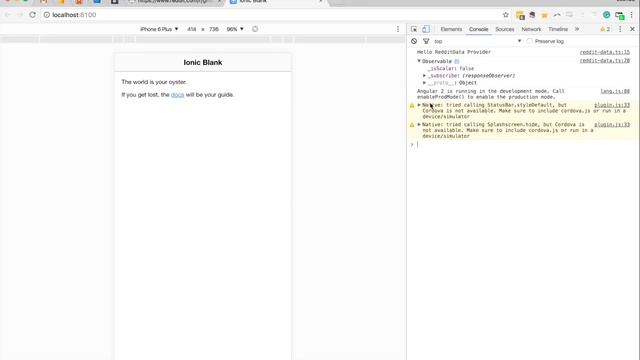Open the 96% zoom dropdown
640x360 pixels.
(235, 29)
